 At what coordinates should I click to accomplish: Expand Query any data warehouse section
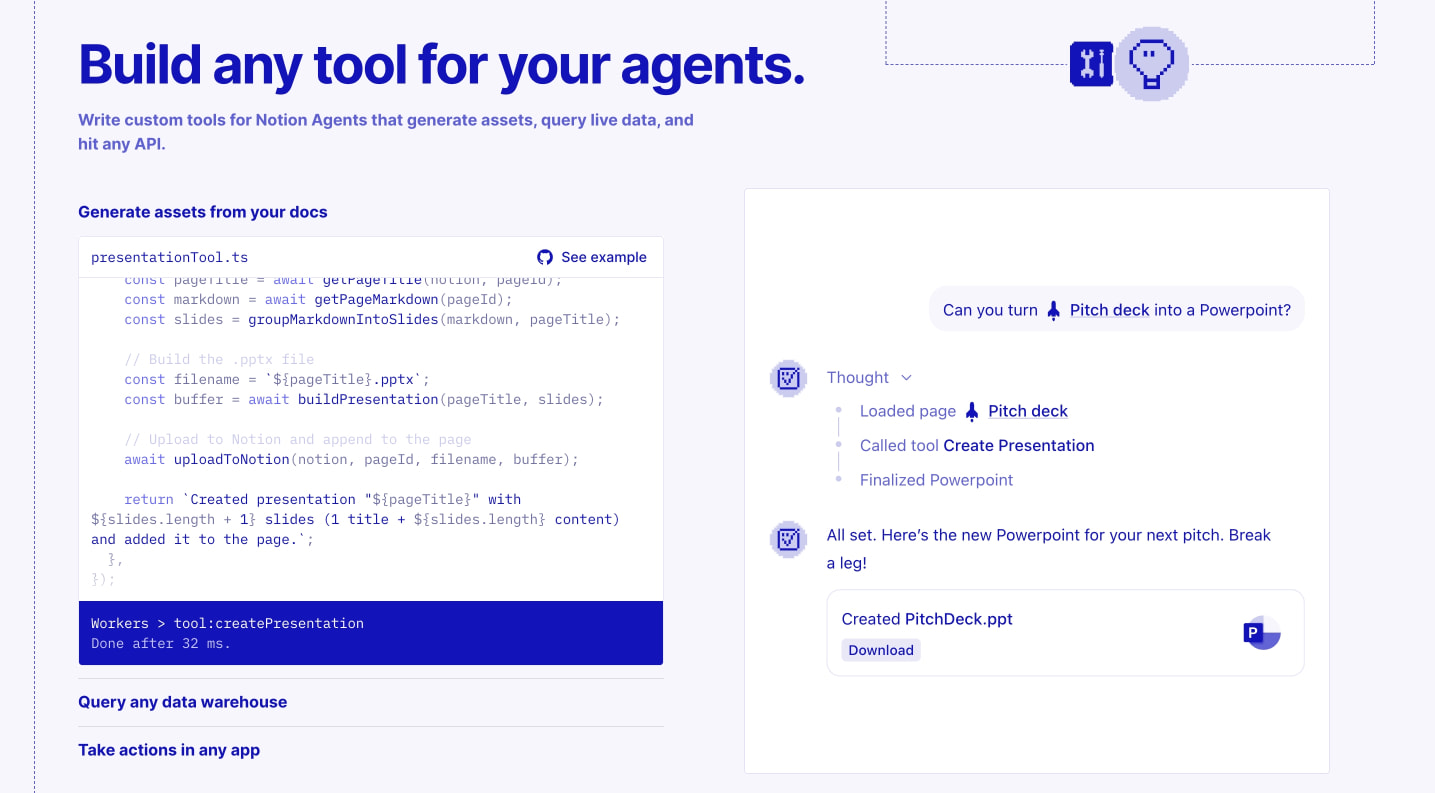pos(183,702)
